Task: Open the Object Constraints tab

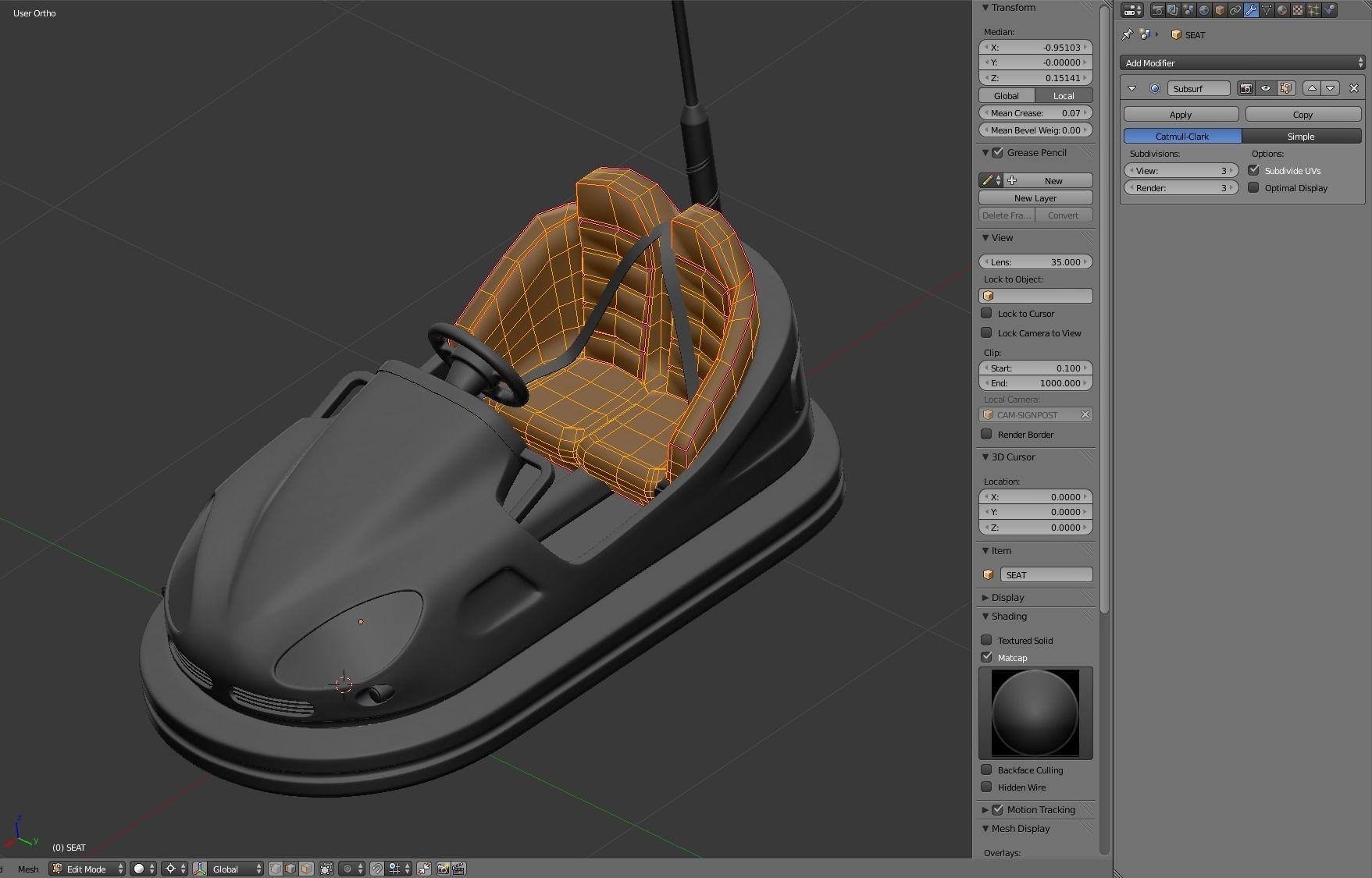Action: 1235,10
